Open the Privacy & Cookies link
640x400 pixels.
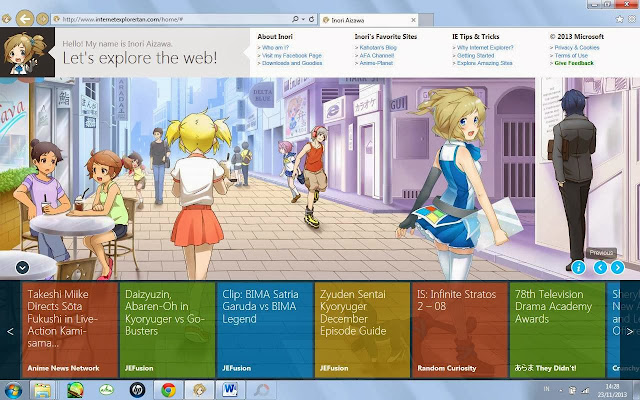(x=577, y=47)
